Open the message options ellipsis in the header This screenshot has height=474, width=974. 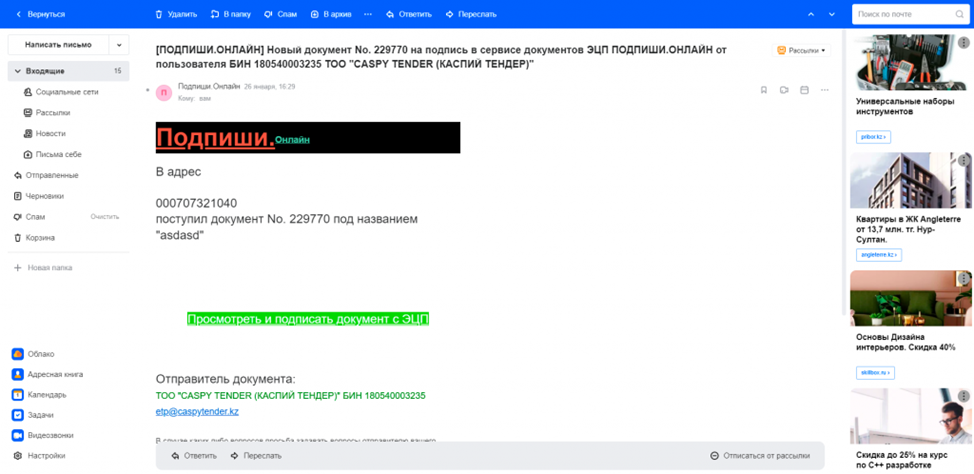click(824, 90)
